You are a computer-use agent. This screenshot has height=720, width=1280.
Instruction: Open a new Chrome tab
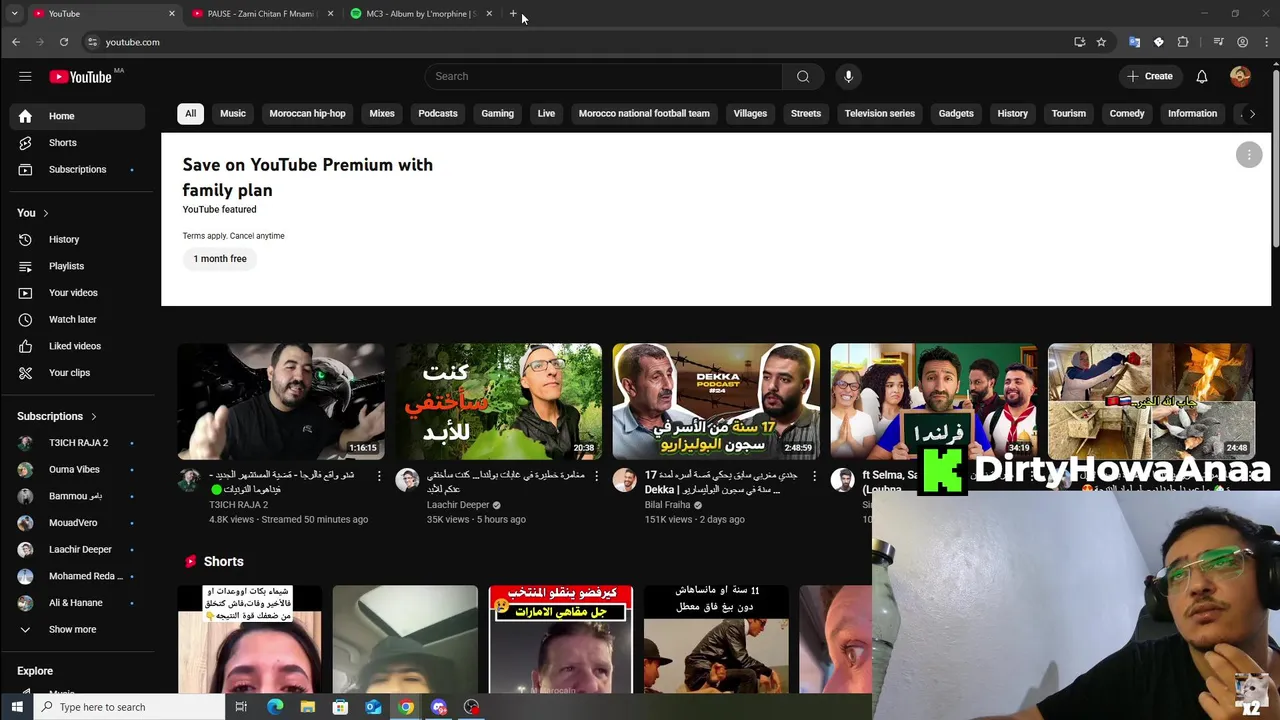click(x=513, y=14)
